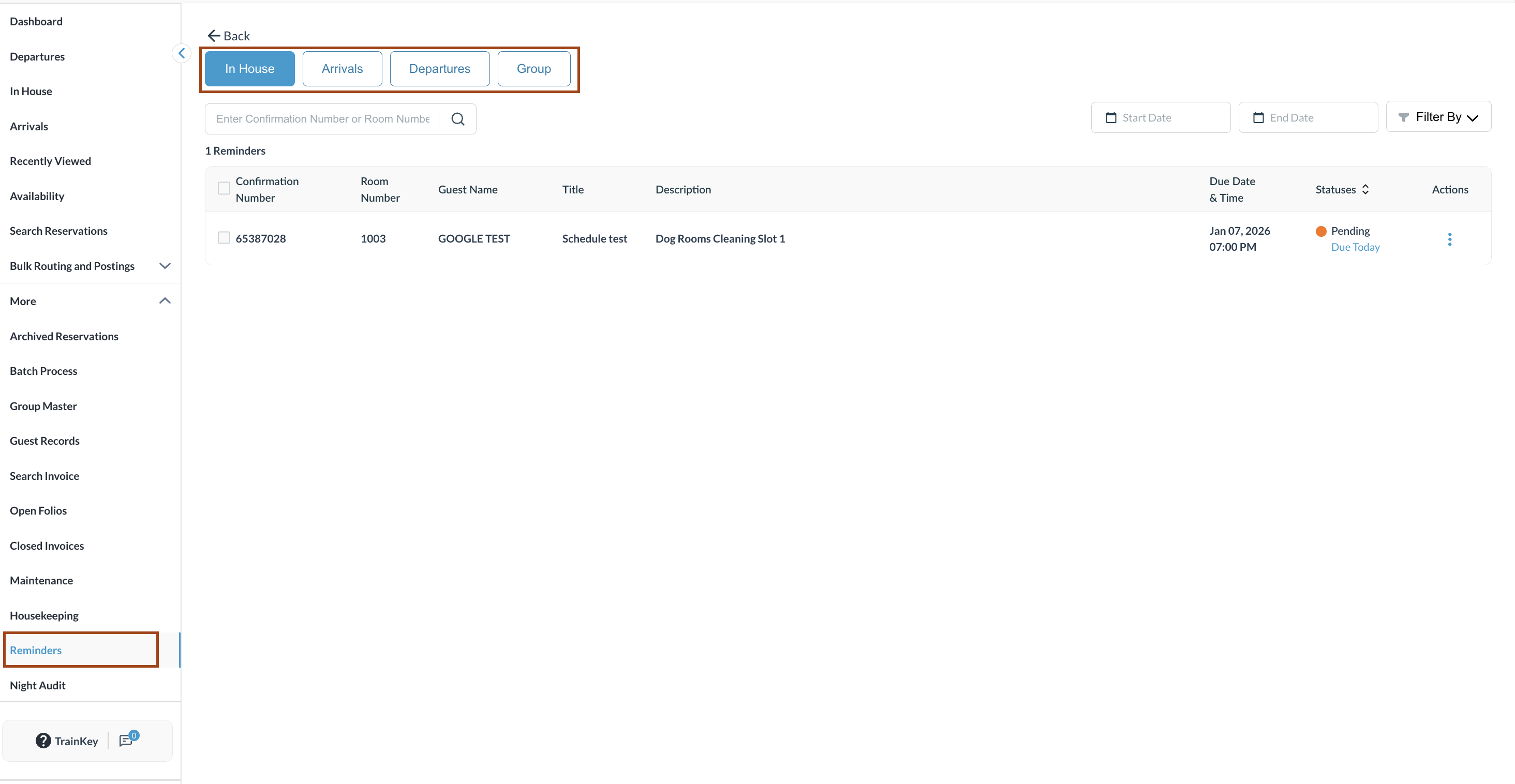Open the three-dot Actions menu for 65387028
The width and height of the screenshot is (1515, 784).
(x=1449, y=238)
